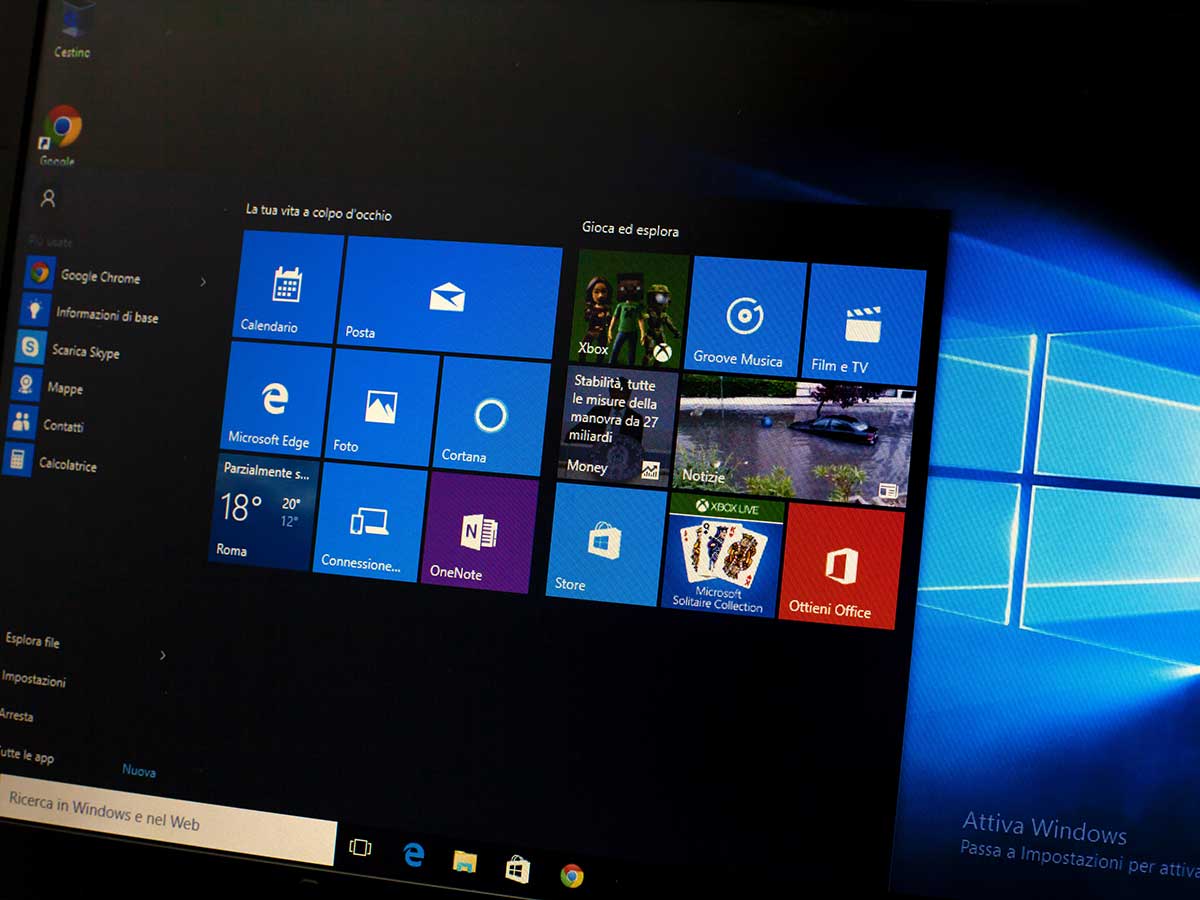
Task: Open the Cortana tile
Action: pyautogui.click(x=490, y=417)
